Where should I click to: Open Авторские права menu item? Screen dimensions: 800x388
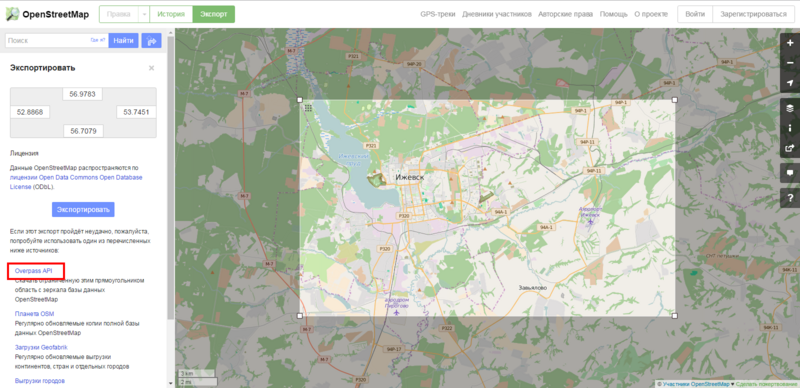[x=565, y=14]
